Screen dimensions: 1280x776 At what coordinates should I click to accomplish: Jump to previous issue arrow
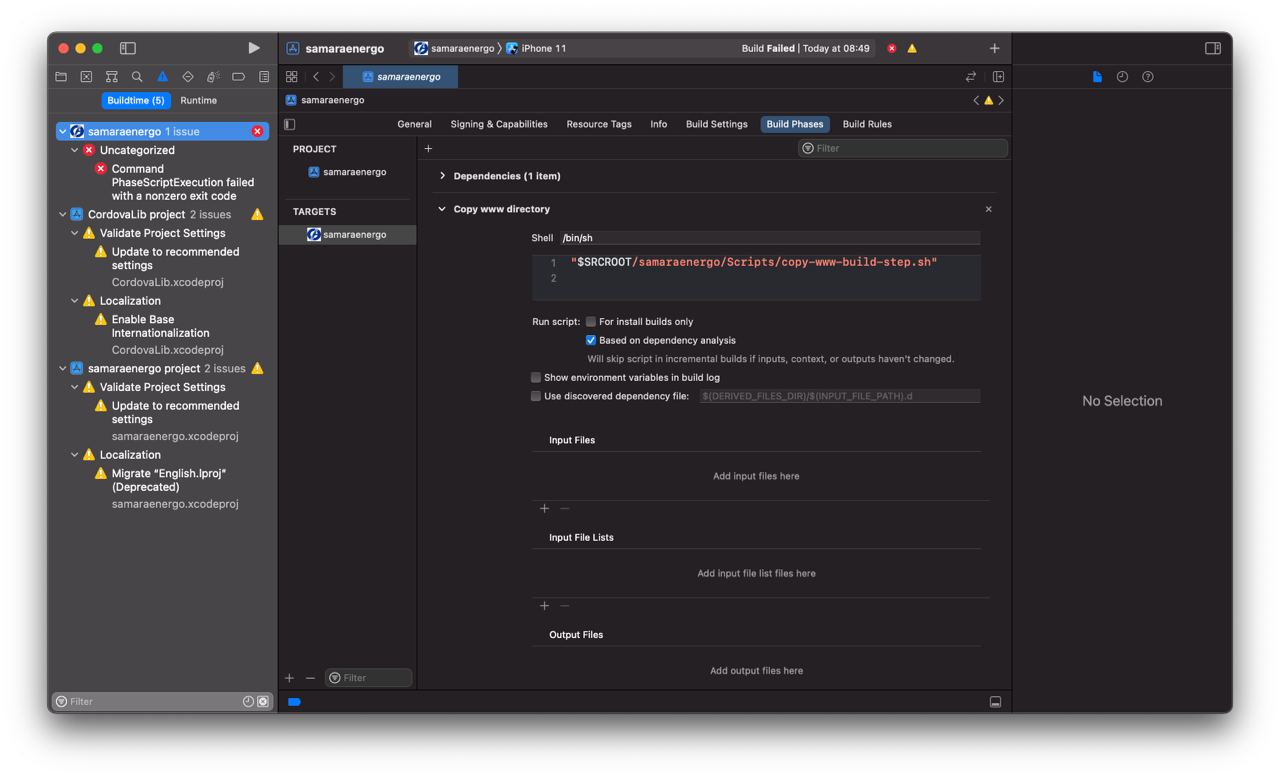(x=976, y=100)
